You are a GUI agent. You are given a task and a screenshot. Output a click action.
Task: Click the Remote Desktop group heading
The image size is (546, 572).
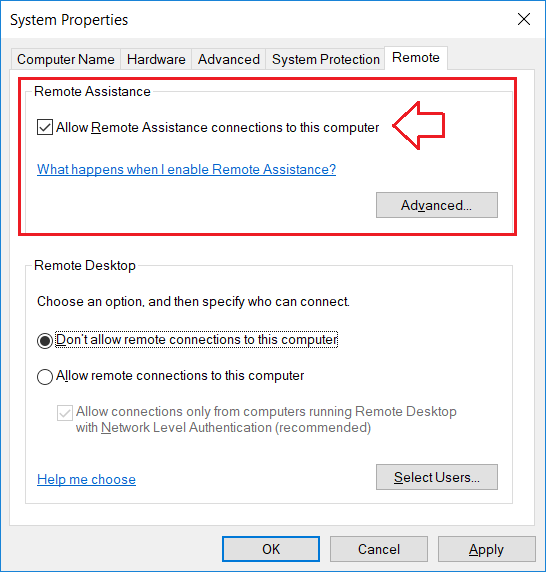point(85,265)
